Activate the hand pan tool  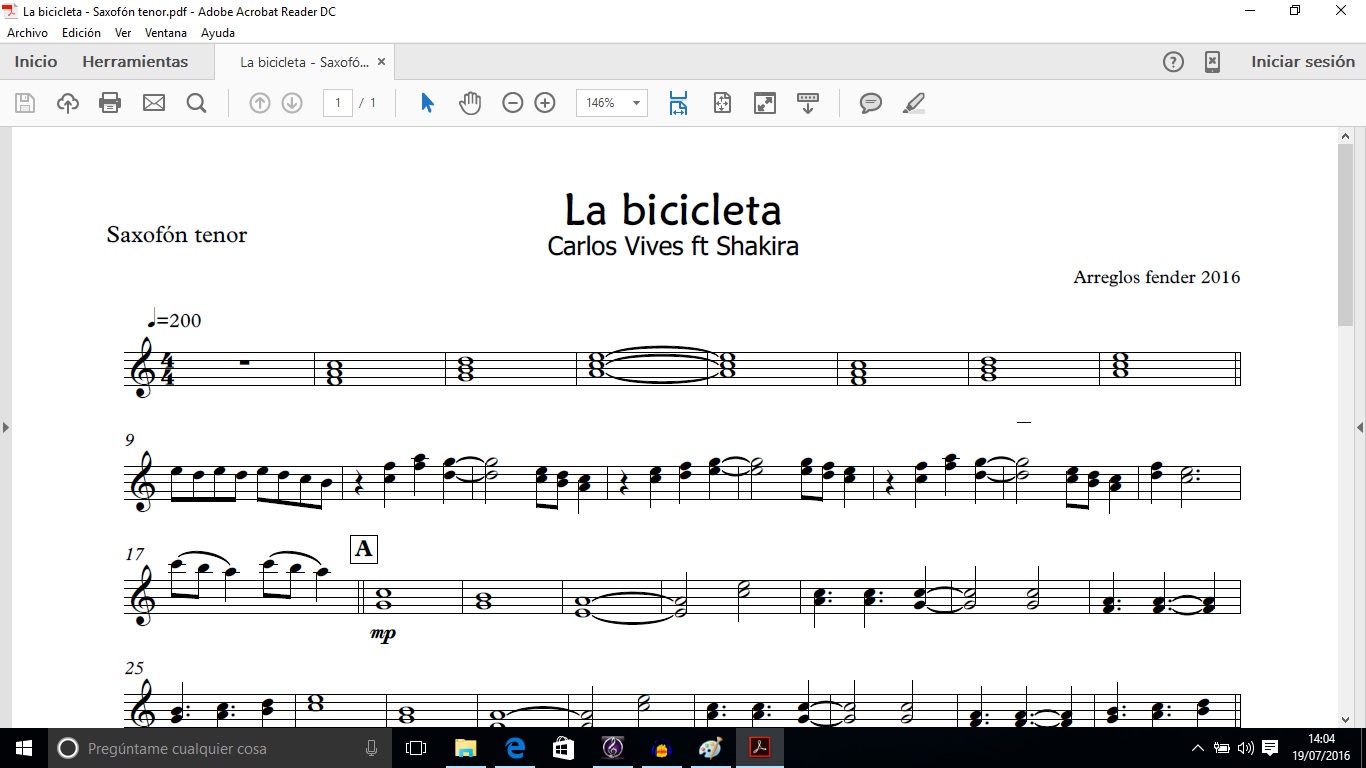pos(470,103)
